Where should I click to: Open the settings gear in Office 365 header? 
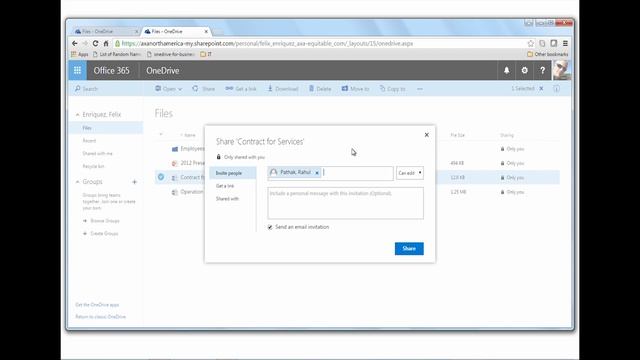pos(524,71)
